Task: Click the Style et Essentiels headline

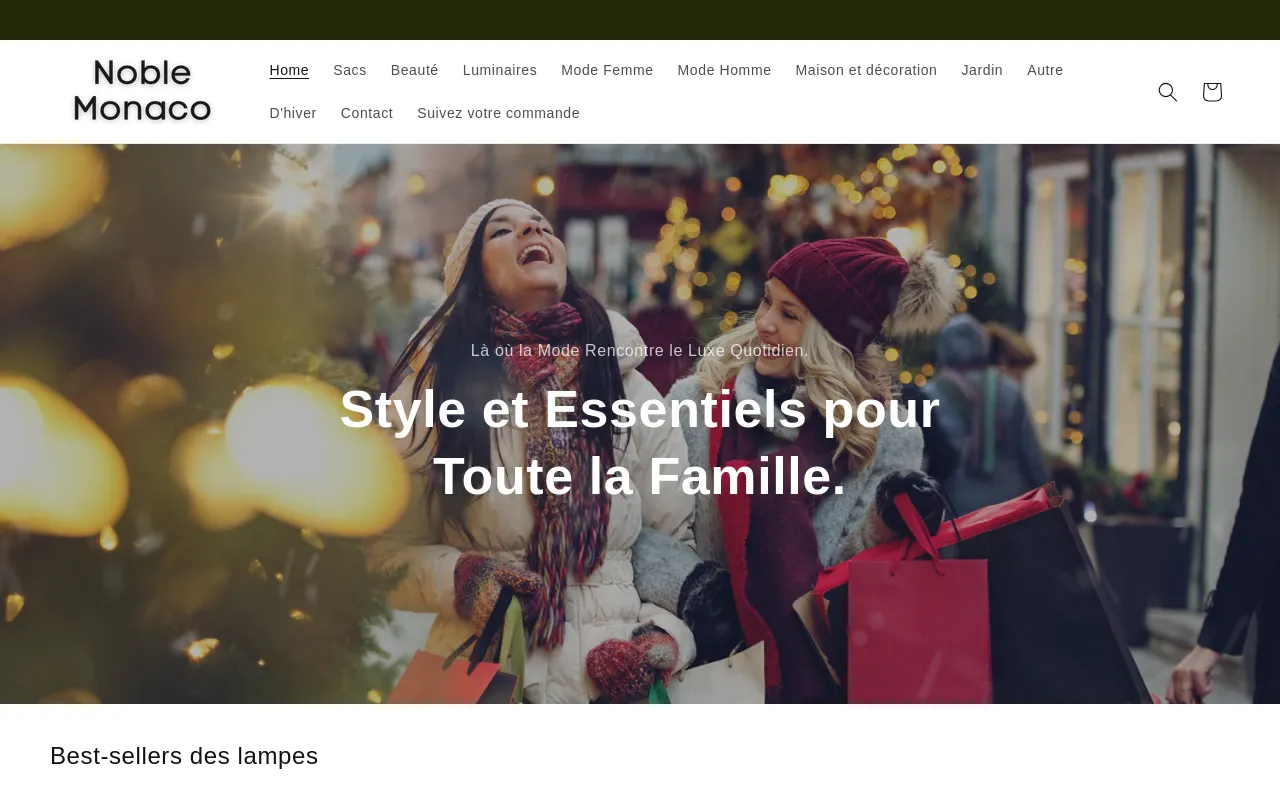Action: 640,442
